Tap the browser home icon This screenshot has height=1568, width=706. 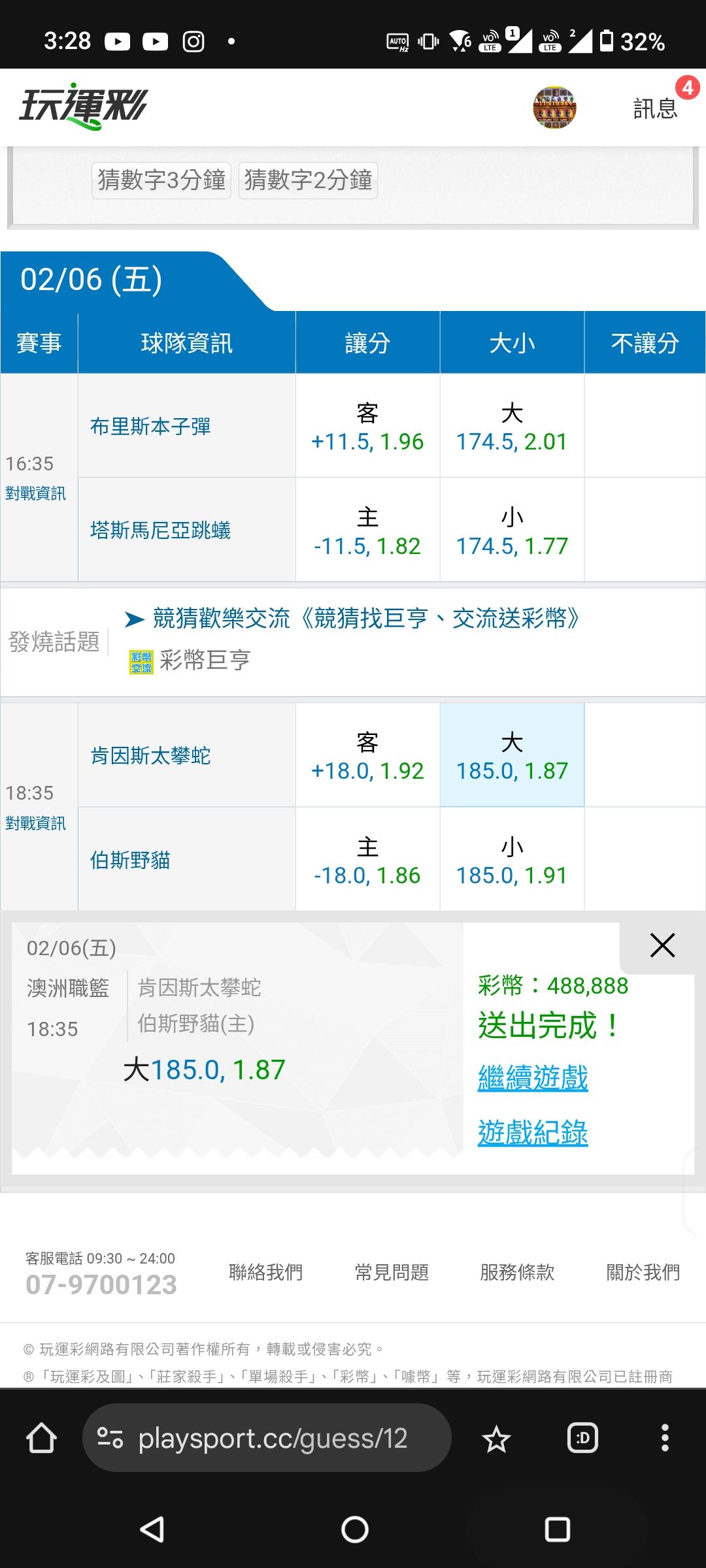point(41,1438)
